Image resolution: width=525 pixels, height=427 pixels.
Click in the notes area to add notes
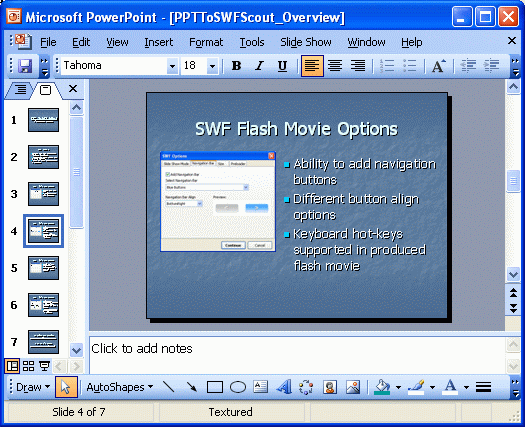pyautogui.click(x=297, y=355)
